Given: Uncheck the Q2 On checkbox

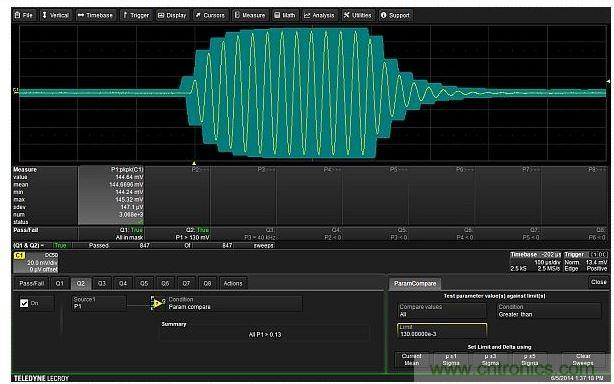Looking at the screenshot, I should 24,303.
